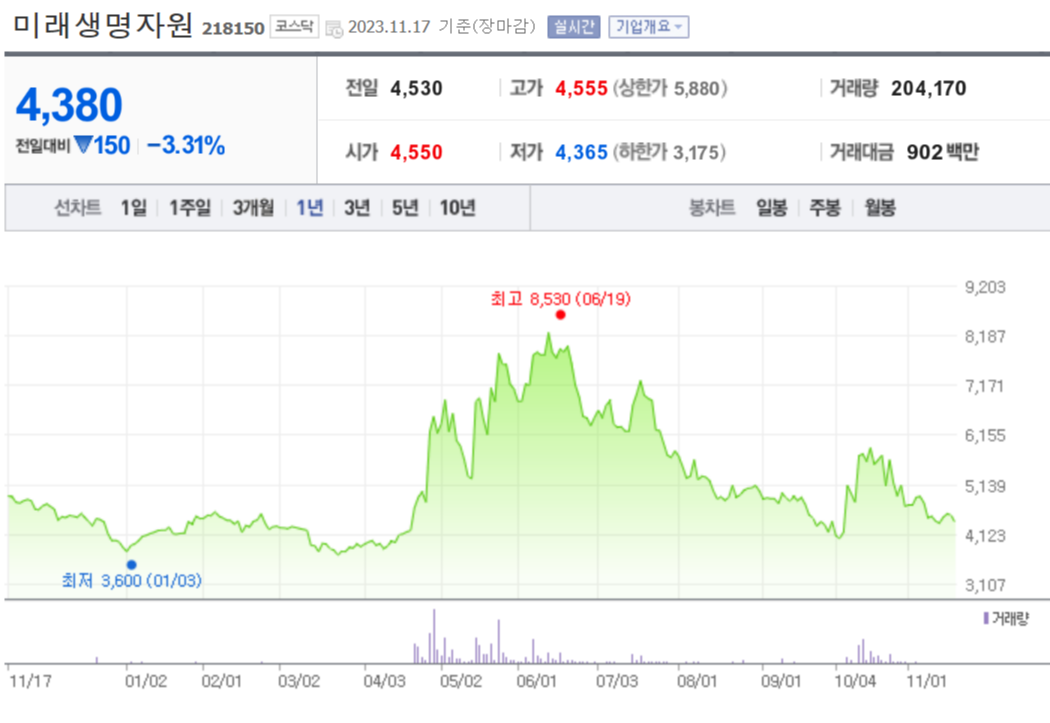Click the tallest volume bar near 05/02
The height and width of the screenshot is (723, 1050).
tap(434, 636)
